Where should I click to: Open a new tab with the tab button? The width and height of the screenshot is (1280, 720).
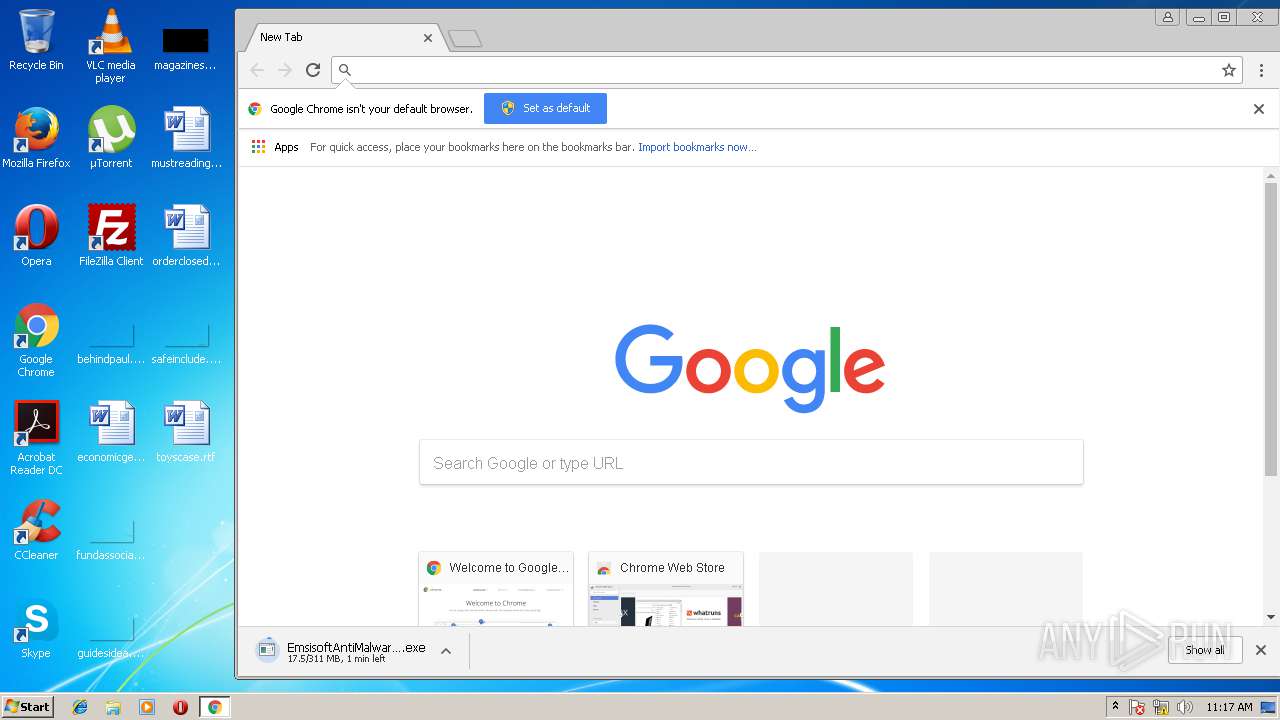pyautogui.click(x=465, y=39)
